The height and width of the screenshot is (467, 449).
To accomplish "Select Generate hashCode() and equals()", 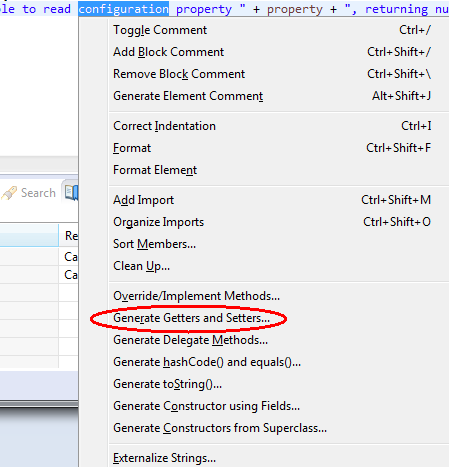I will pos(264,362).
